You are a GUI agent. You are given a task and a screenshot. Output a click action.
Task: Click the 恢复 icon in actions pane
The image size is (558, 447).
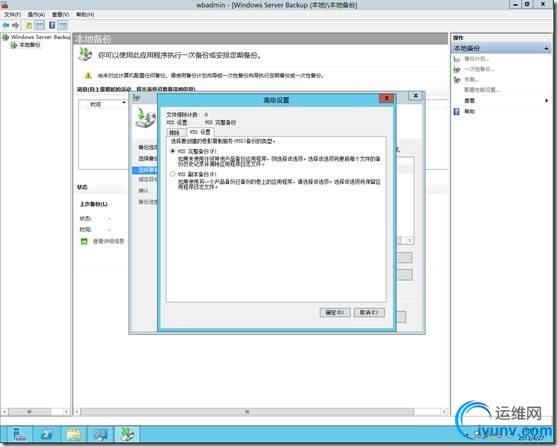457,80
